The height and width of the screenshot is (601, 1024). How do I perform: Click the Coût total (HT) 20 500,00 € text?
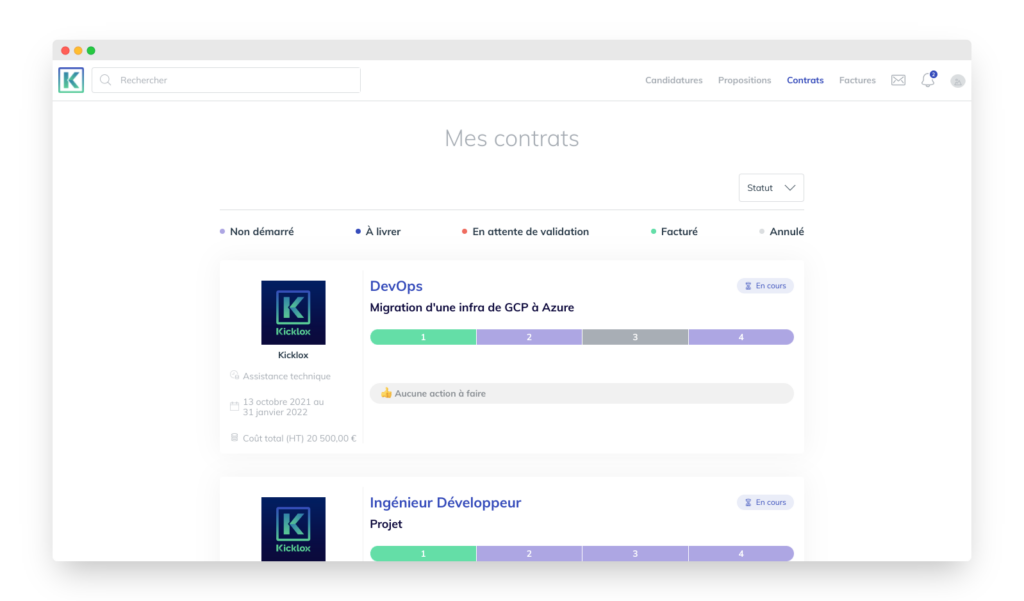(x=299, y=438)
